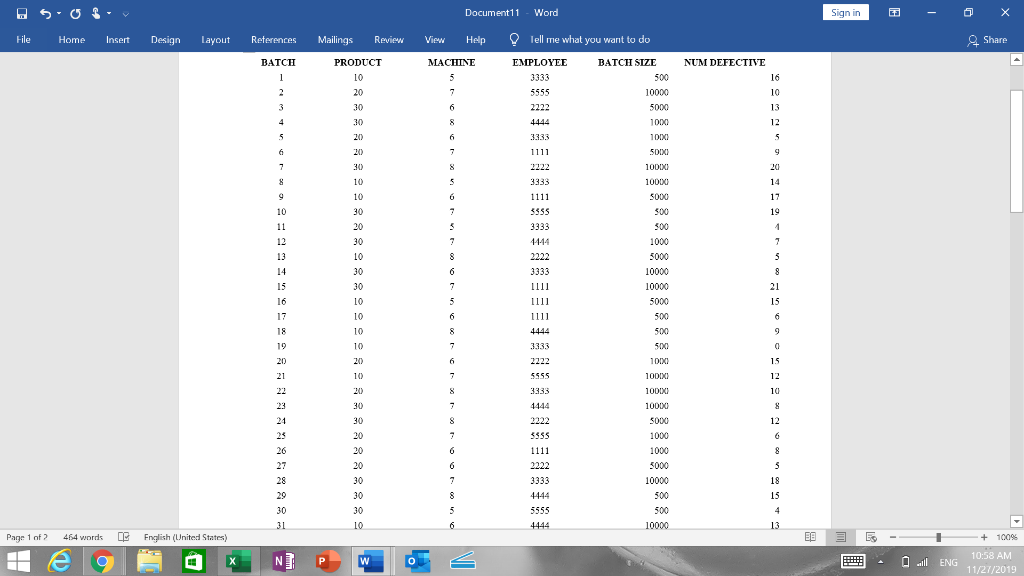Click the BATCH SIZE column header

pos(627,63)
